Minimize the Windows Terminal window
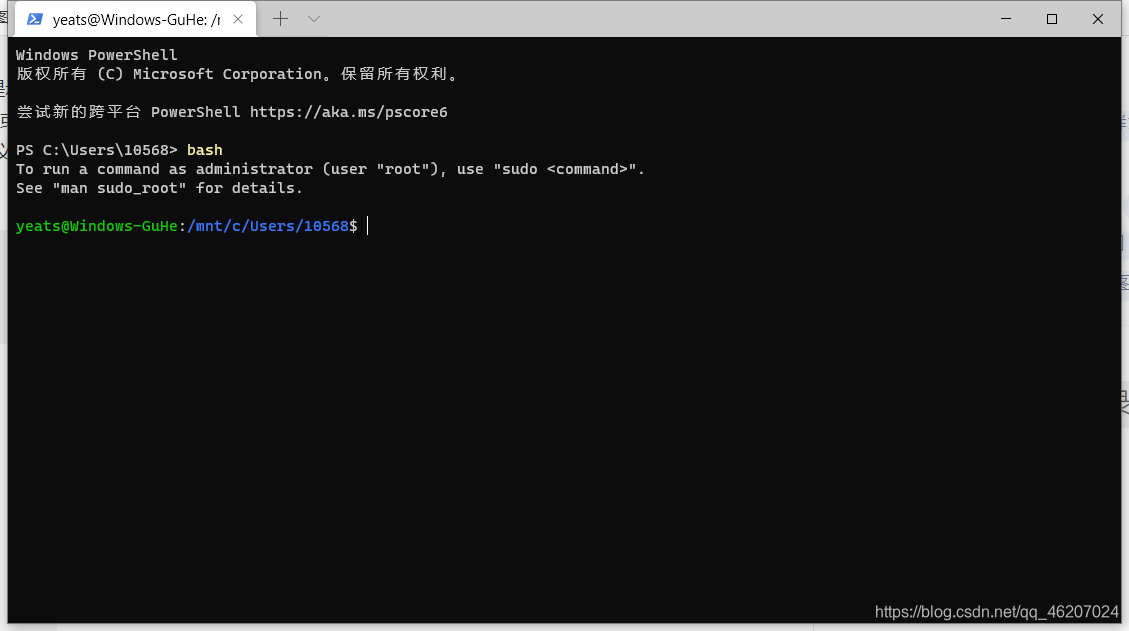Screen dimensions: 1129x631 1006,19
